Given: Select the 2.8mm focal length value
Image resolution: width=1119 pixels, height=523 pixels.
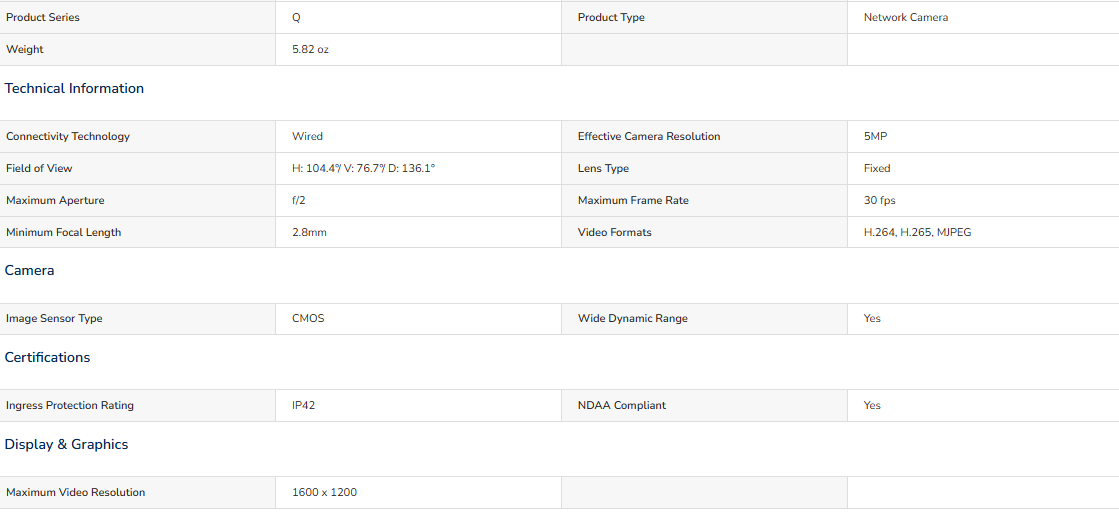Looking at the screenshot, I should click(x=310, y=232).
